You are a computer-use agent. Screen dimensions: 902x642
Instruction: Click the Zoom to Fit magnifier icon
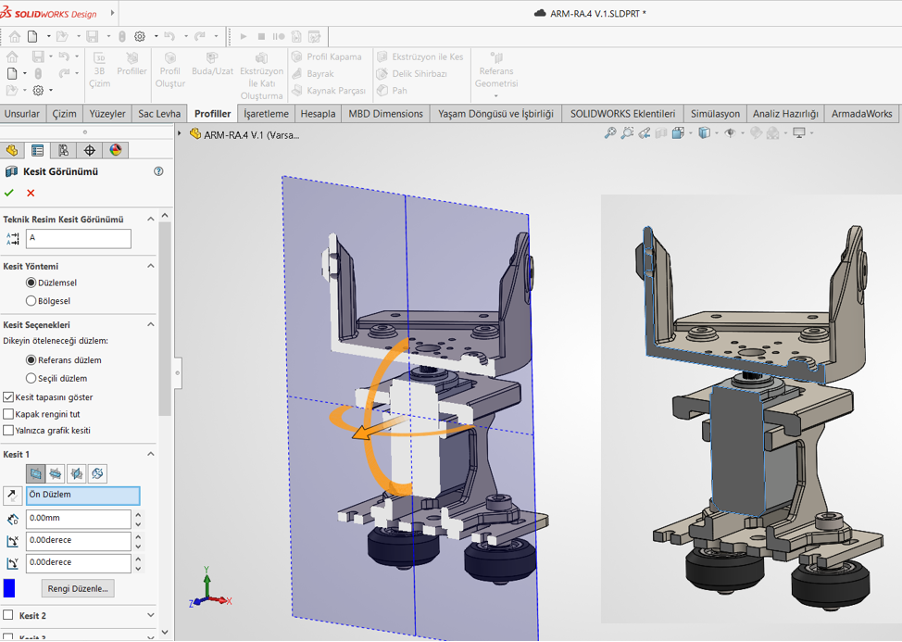tap(610, 133)
